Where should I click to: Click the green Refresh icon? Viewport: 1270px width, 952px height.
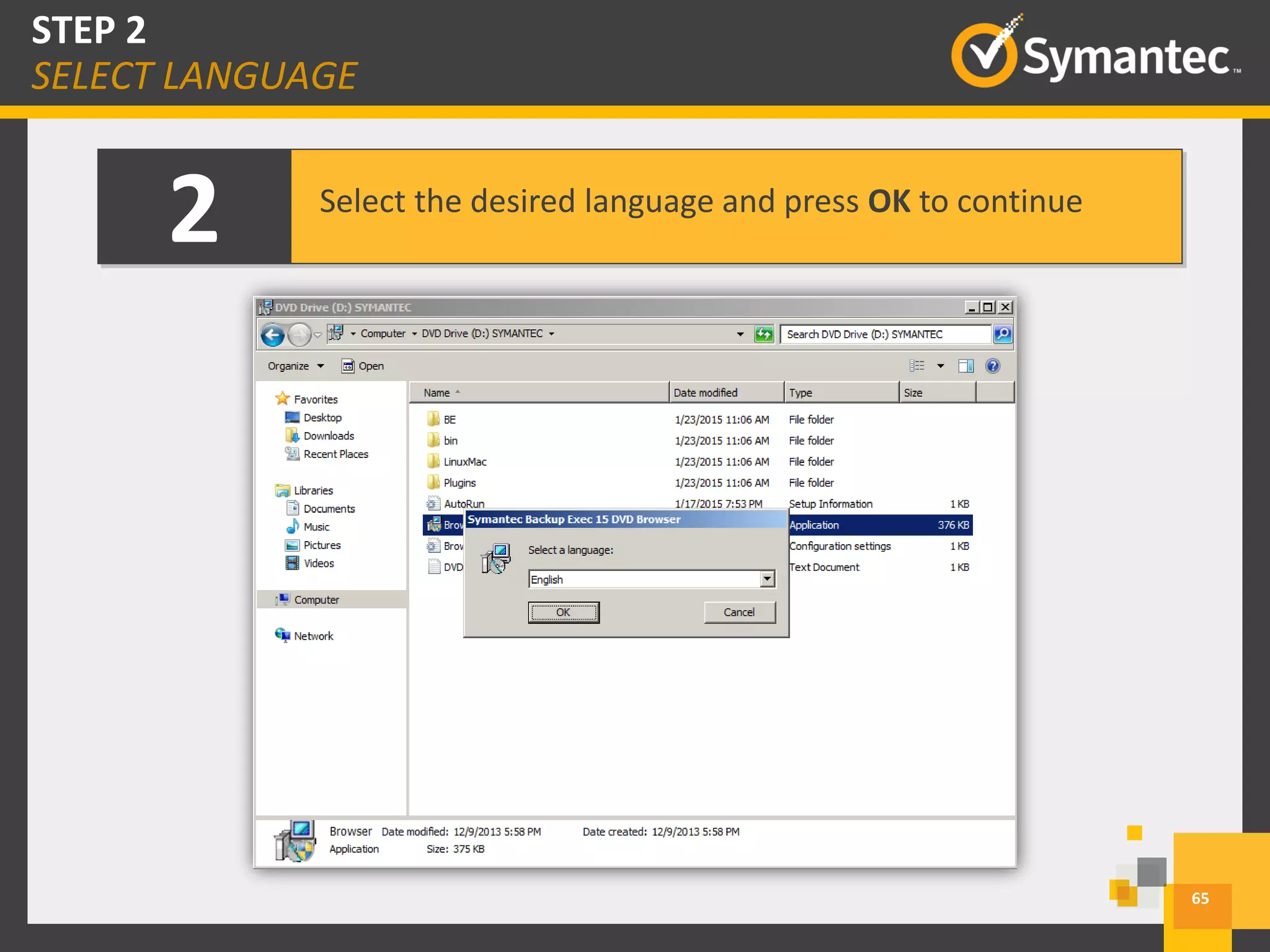point(764,334)
